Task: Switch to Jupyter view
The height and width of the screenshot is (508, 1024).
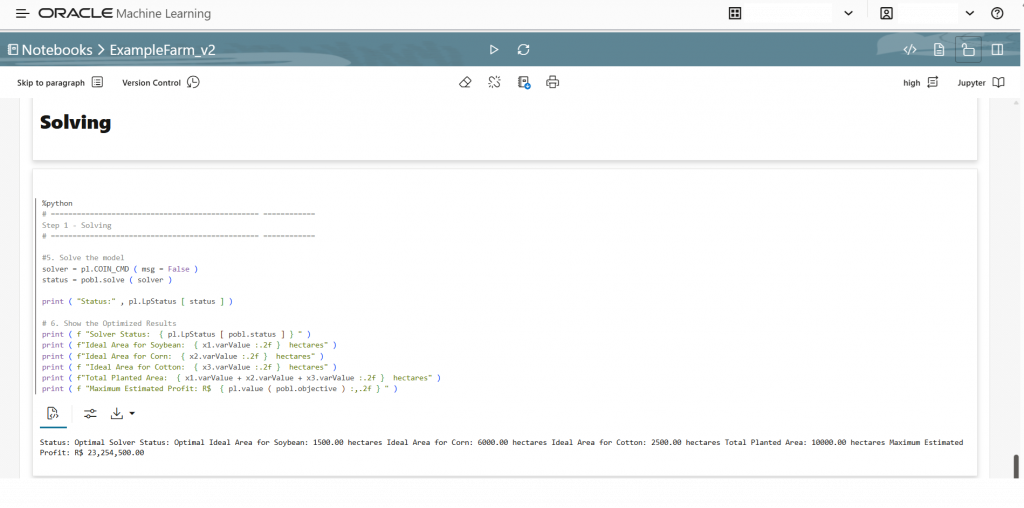Action: click(981, 82)
